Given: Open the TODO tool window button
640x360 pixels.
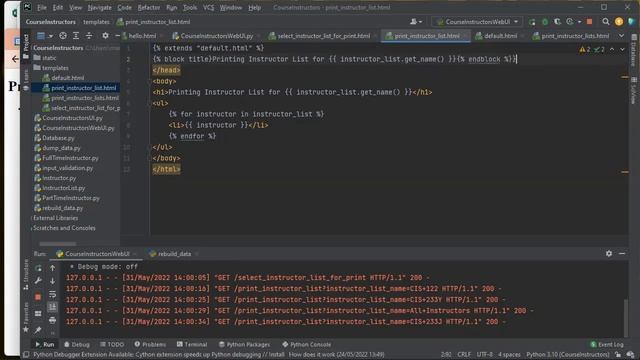Looking at the screenshot, I should pyautogui.click(x=111, y=344).
